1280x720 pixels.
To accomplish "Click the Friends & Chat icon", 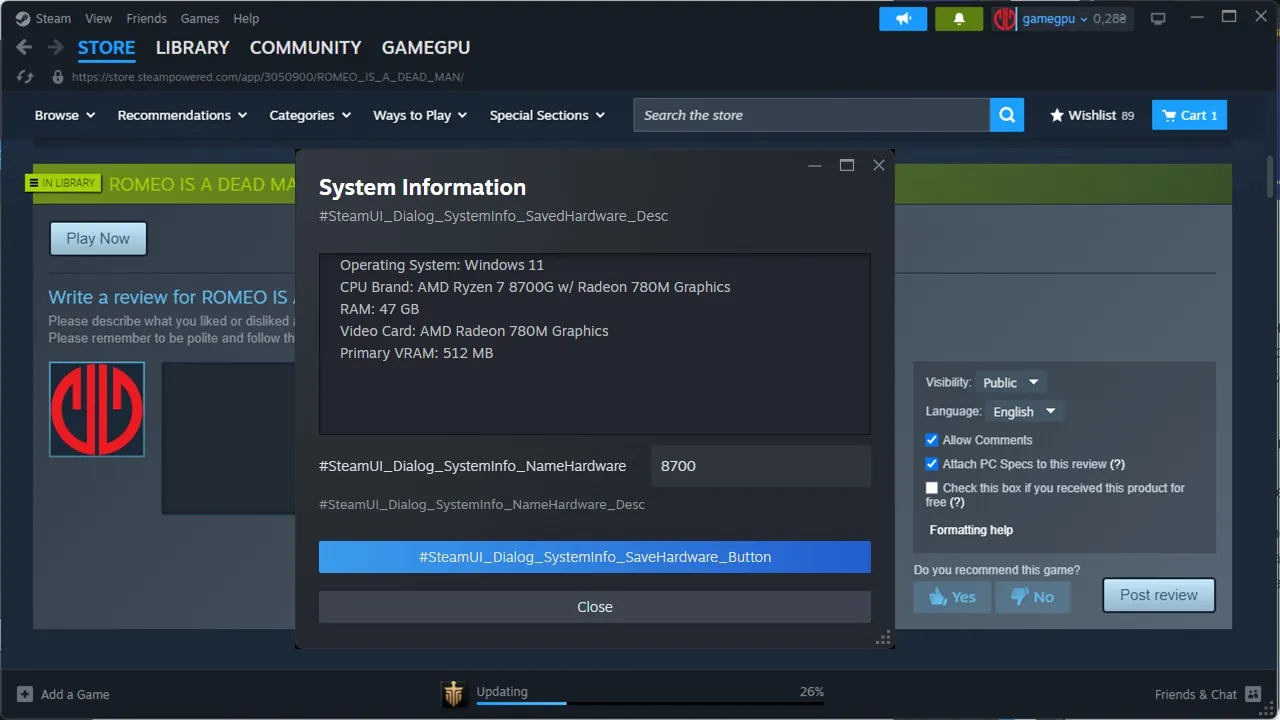I will [x=1252, y=694].
